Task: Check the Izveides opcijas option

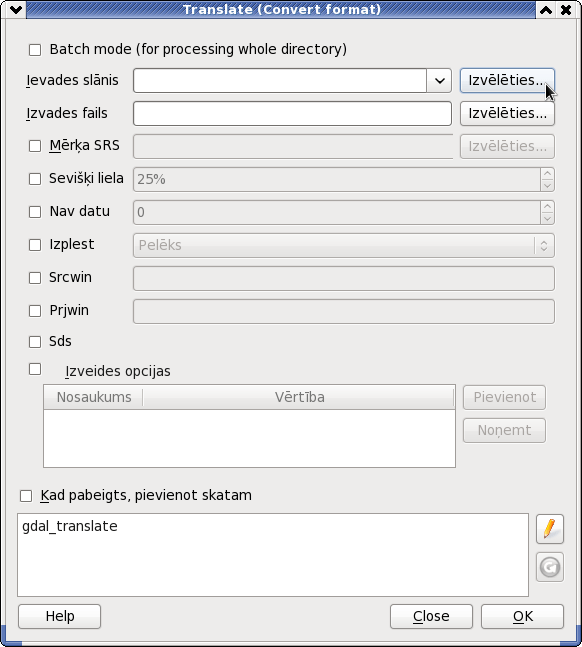Action: point(35,369)
